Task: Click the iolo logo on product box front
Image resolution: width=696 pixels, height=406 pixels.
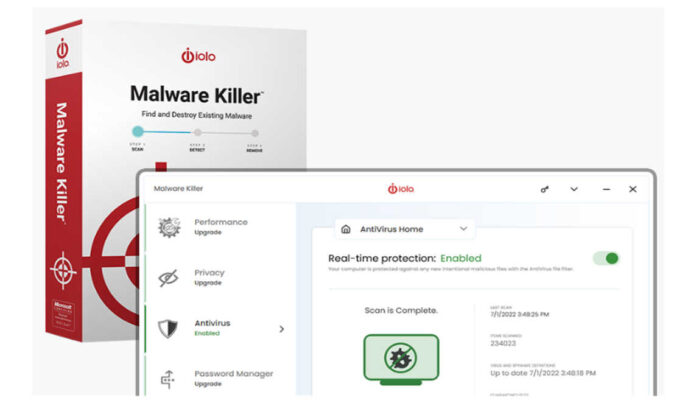Action: [198, 55]
